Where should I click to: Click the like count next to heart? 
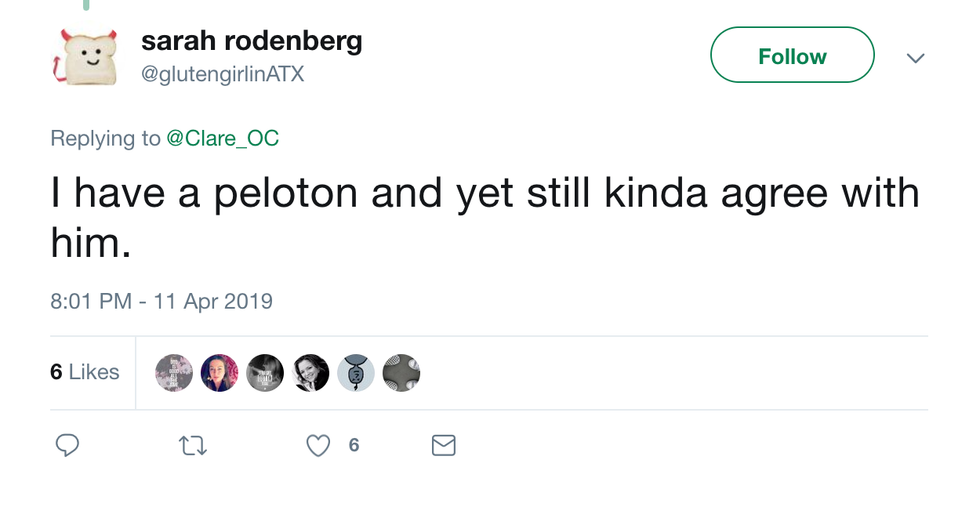pos(354,445)
